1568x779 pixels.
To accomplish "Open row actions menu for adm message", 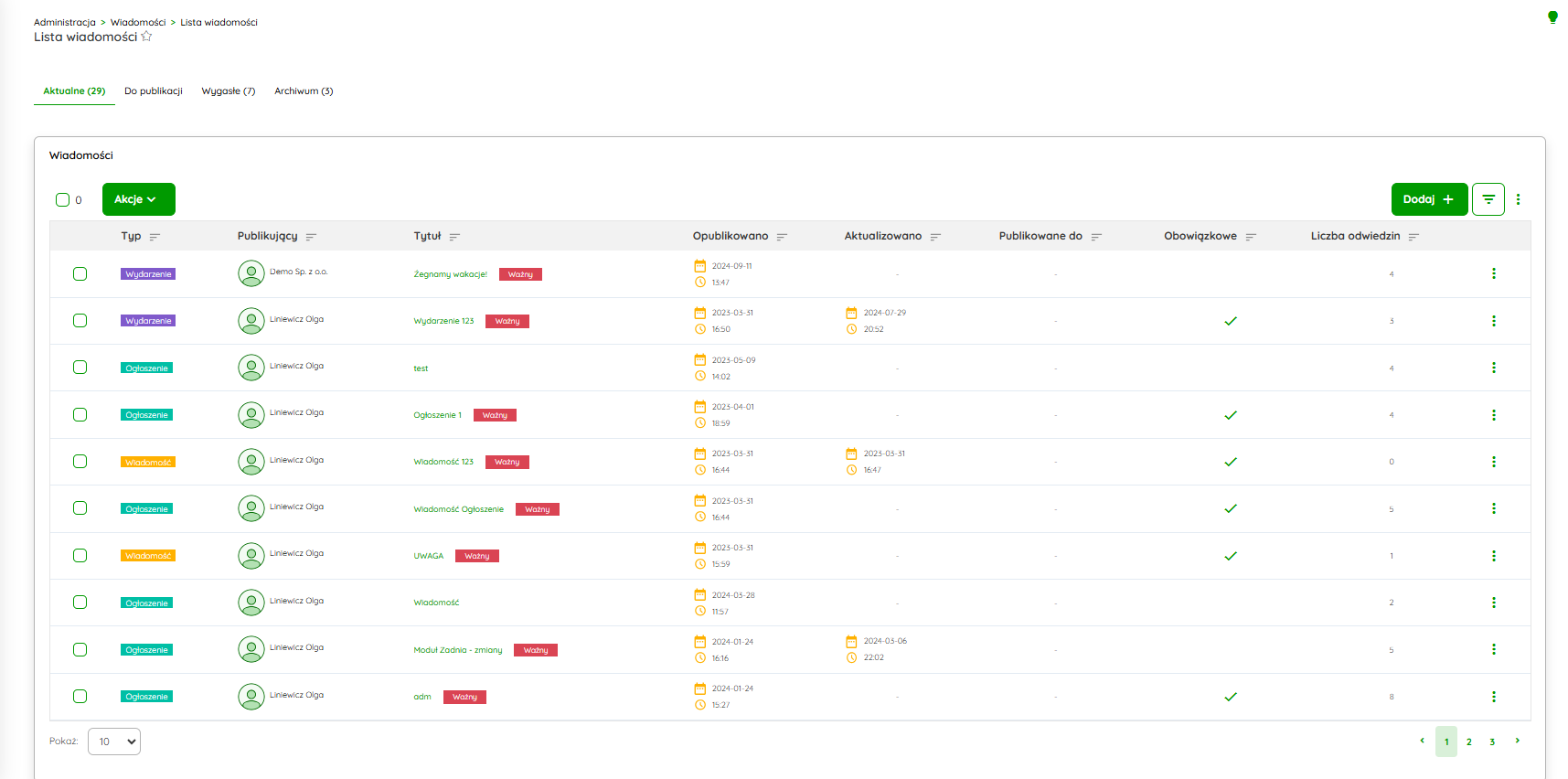I will click(x=1493, y=697).
